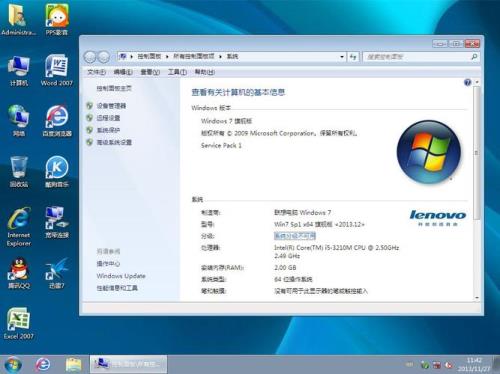Image resolution: width=500 pixels, height=374 pixels.
Task: Launch Internet Explorer from the taskbar
Action: coord(43,364)
